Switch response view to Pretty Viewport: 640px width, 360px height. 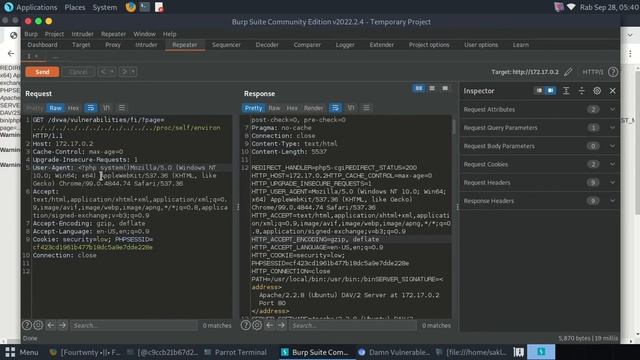(x=253, y=108)
